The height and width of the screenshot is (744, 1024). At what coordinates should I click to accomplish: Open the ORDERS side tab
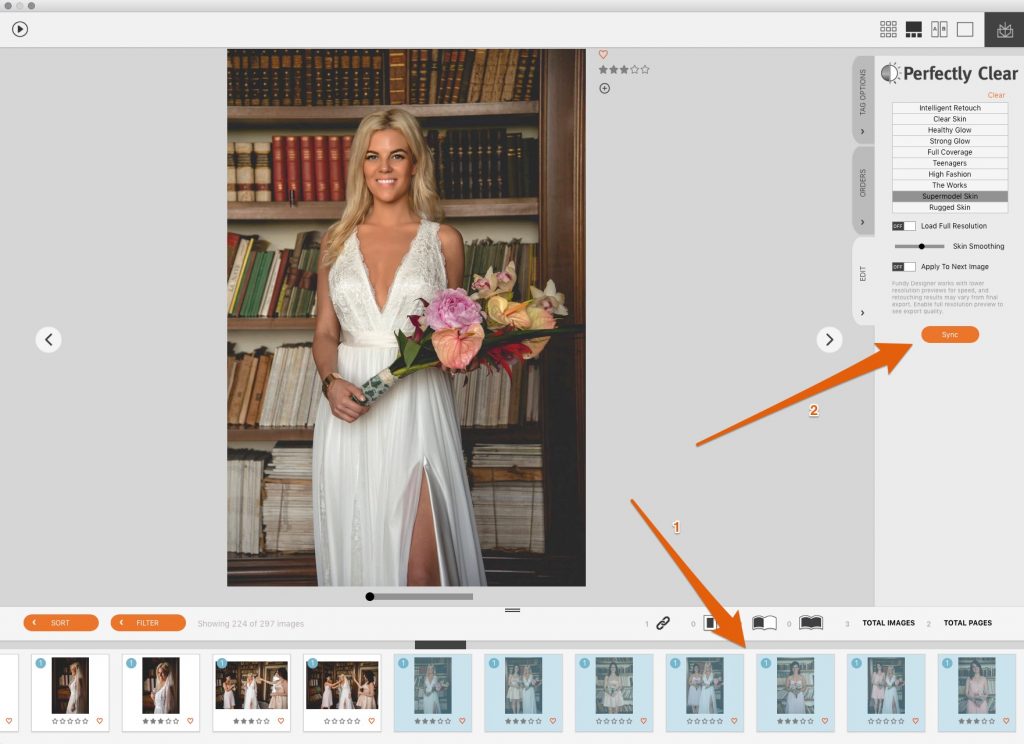[x=863, y=190]
